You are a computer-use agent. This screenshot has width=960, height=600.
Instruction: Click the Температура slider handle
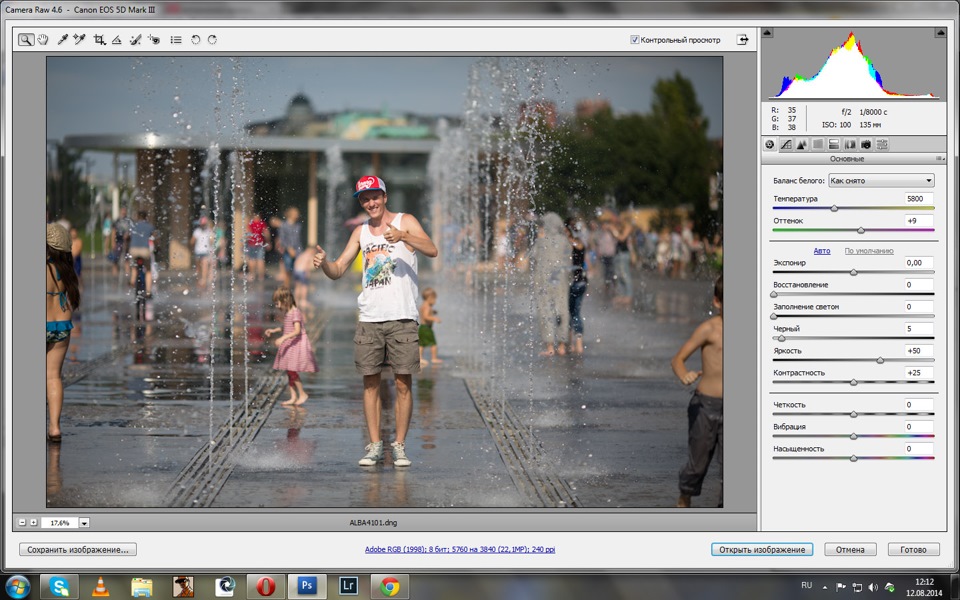point(834,209)
